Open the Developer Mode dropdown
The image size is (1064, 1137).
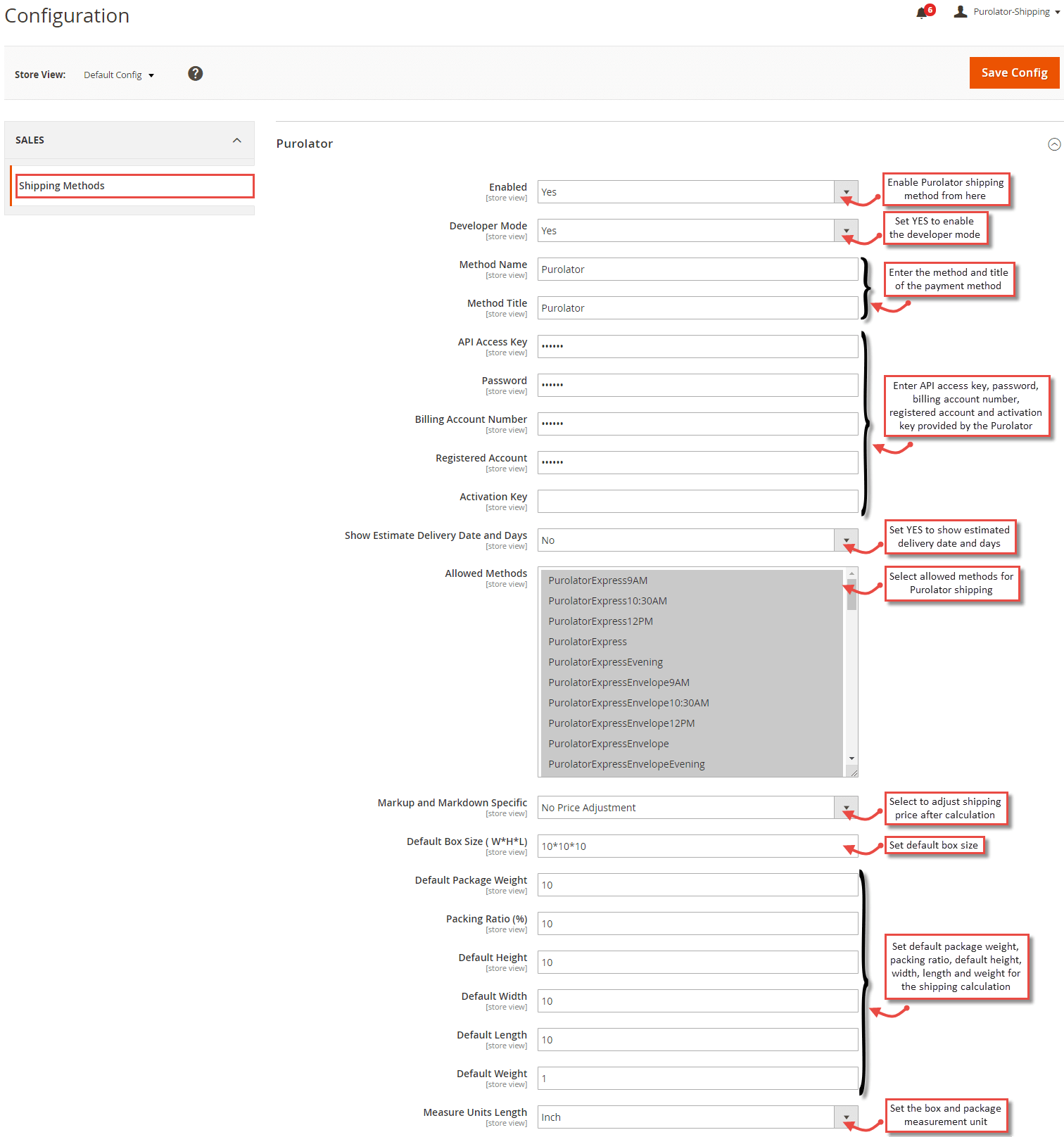697,231
